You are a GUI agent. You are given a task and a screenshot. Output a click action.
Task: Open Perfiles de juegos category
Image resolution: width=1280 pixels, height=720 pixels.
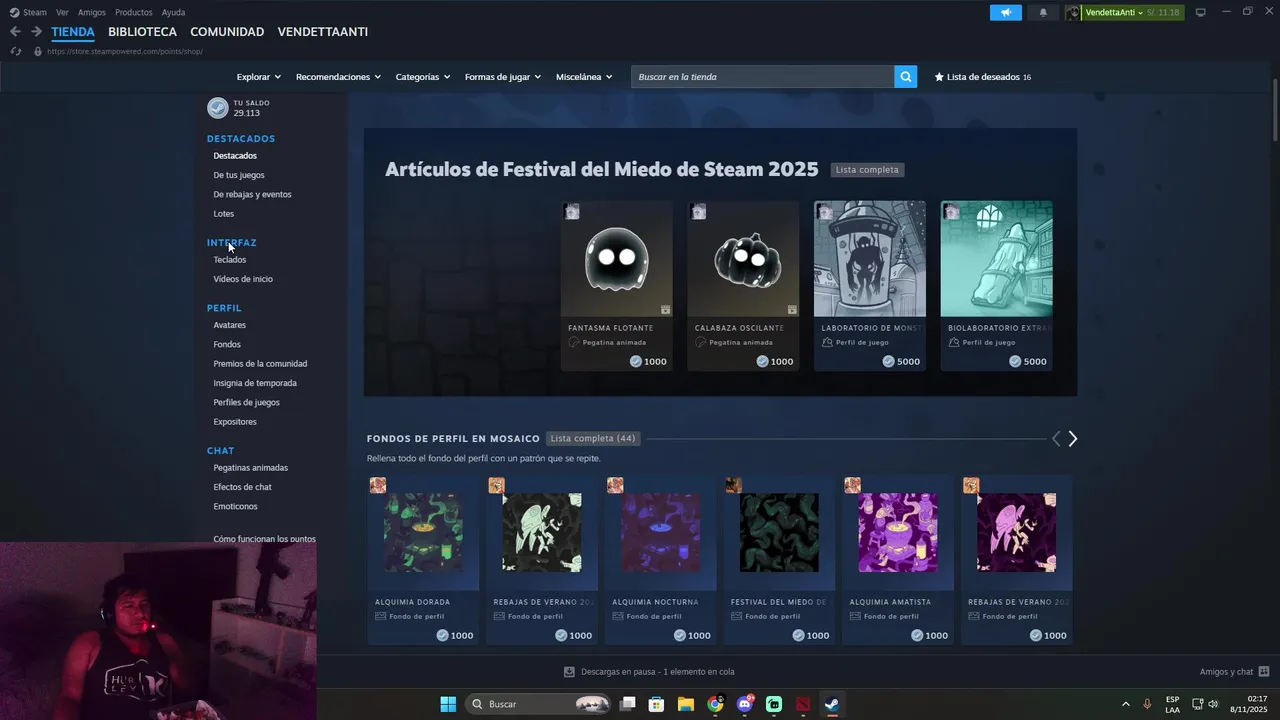tap(246, 402)
